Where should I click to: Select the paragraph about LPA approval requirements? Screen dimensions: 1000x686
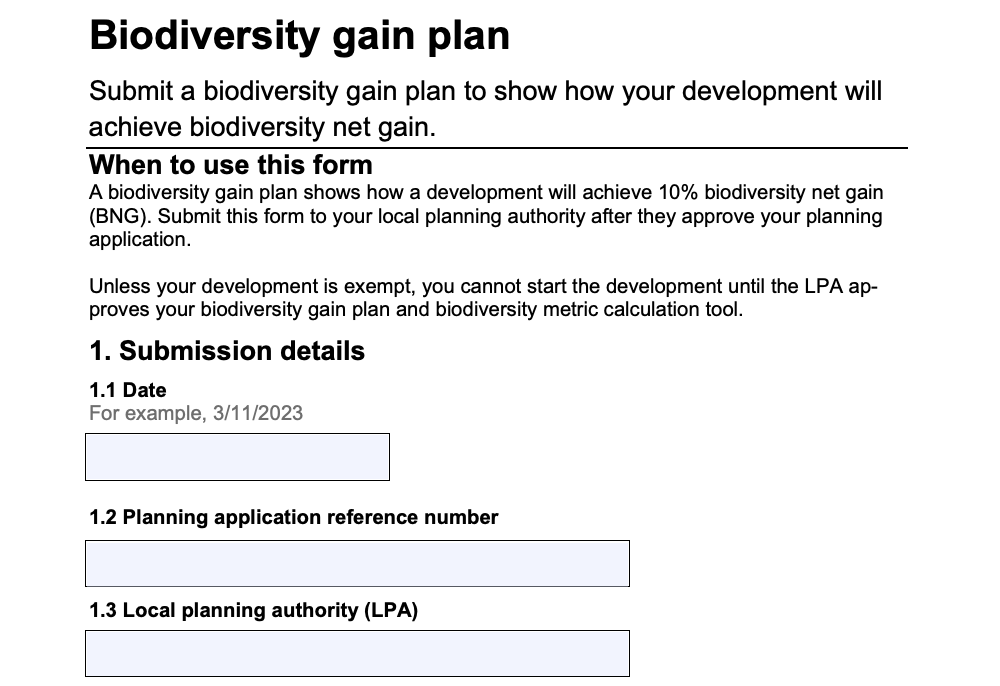click(486, 297)
